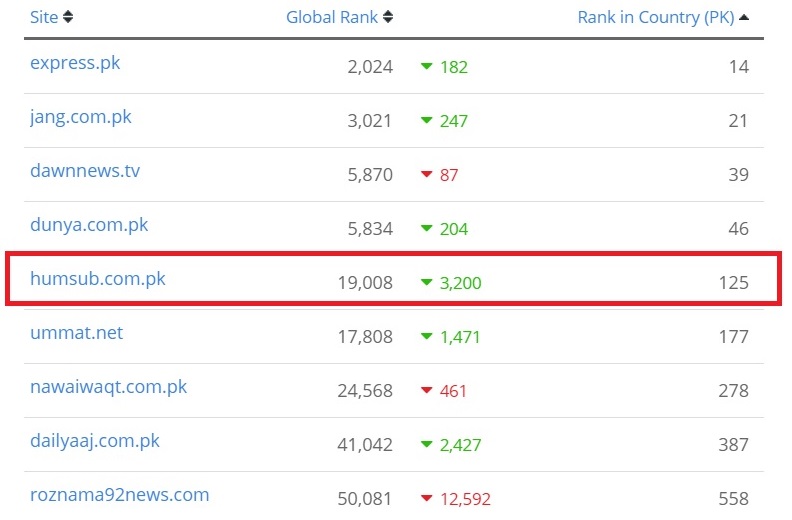Click the green arrow beside 3,200
792x520 pixels.
427,282
